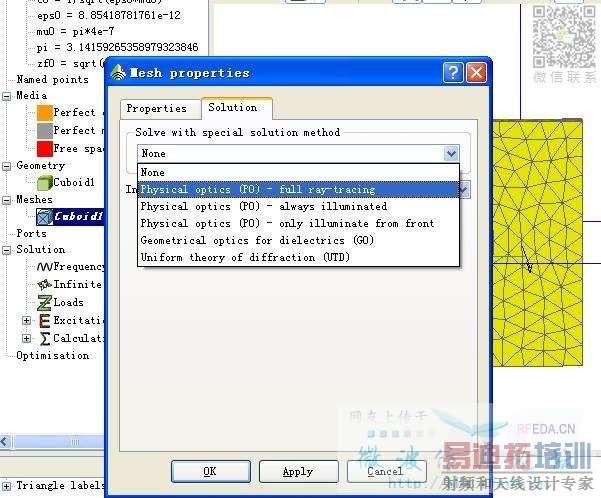Collapse the Solution tree node
The width and height of the screenshot is (601, 498).
[x=7, y=250]
